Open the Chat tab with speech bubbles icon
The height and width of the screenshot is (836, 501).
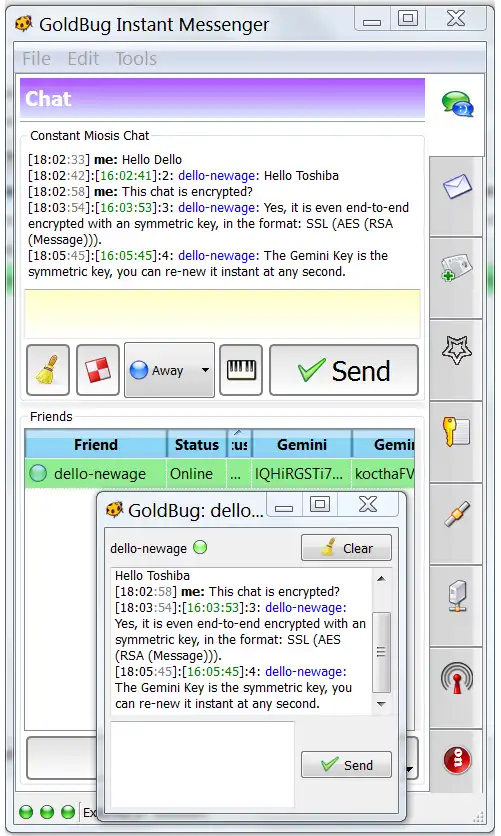coord(457,103)
